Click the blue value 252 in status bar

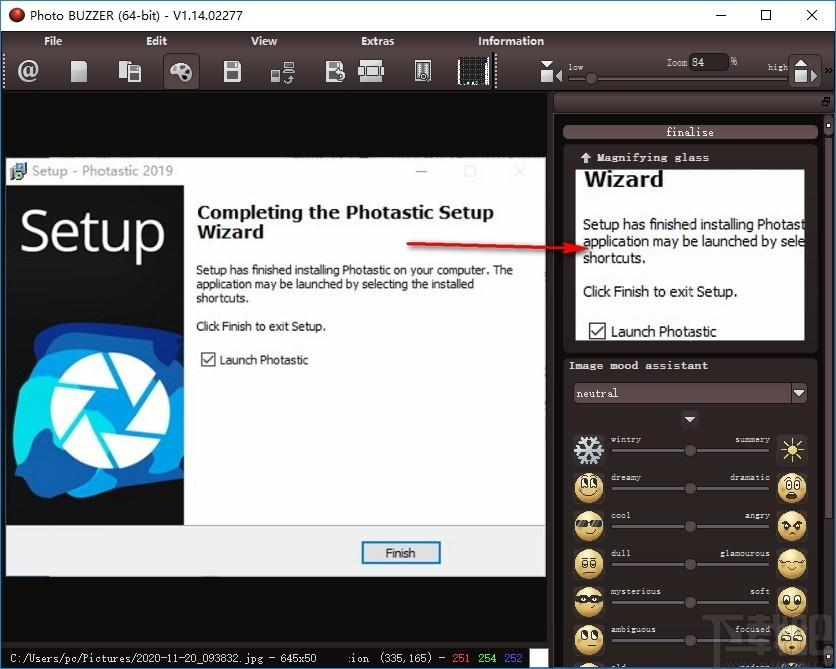[513, 658]
